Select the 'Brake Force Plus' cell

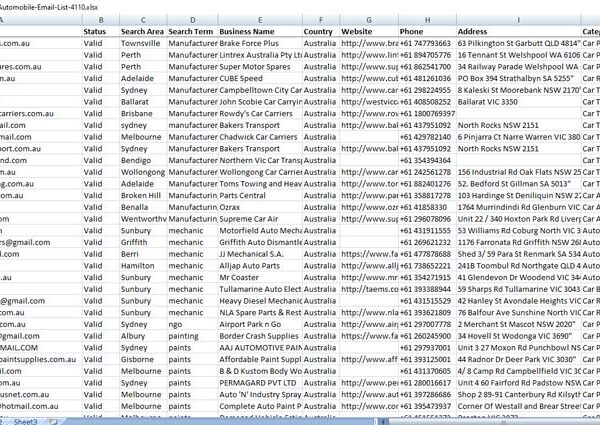pyautogui.click(x=260, y=43)
